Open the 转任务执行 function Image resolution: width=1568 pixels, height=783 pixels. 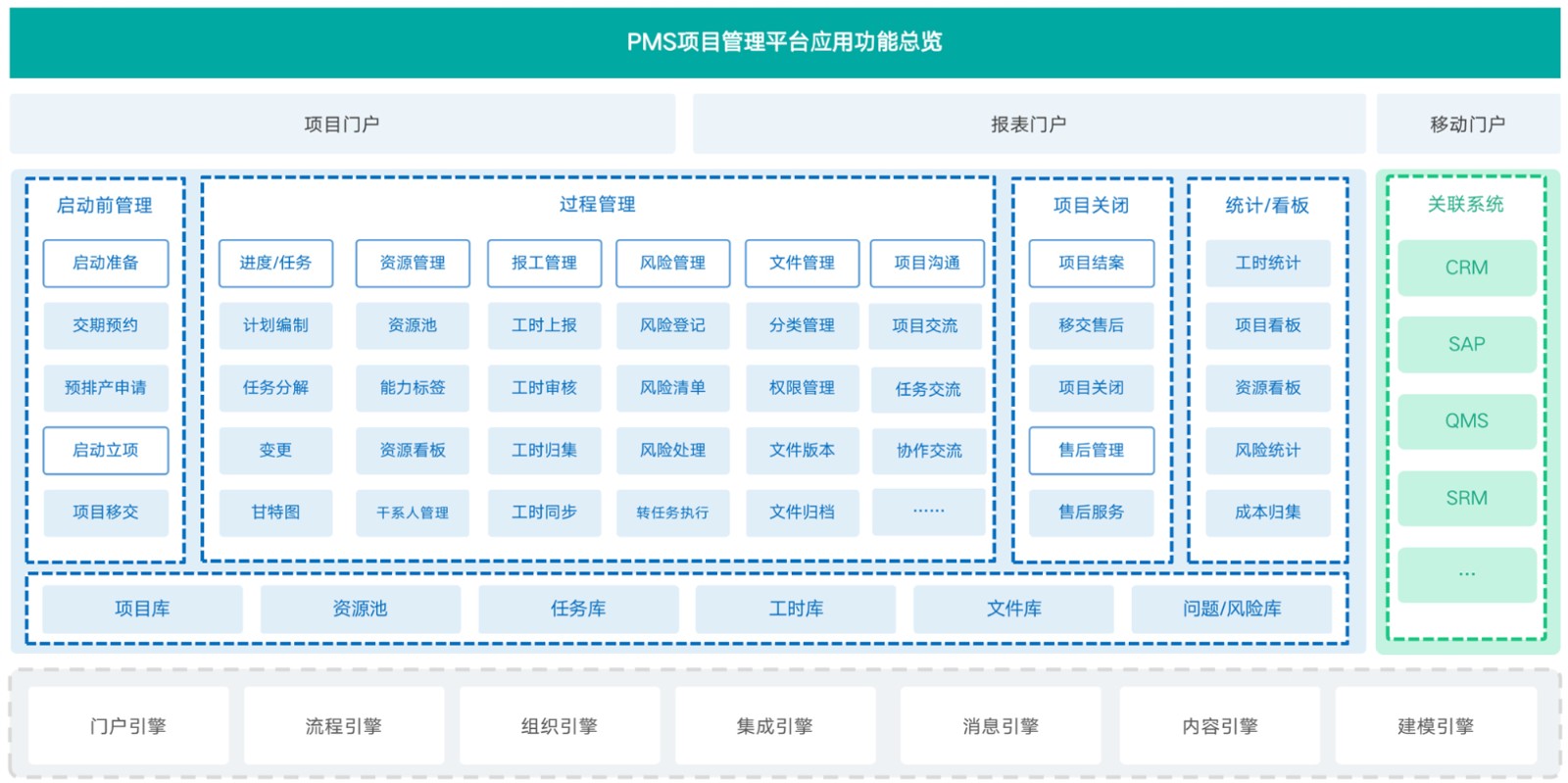pos(673,513)
